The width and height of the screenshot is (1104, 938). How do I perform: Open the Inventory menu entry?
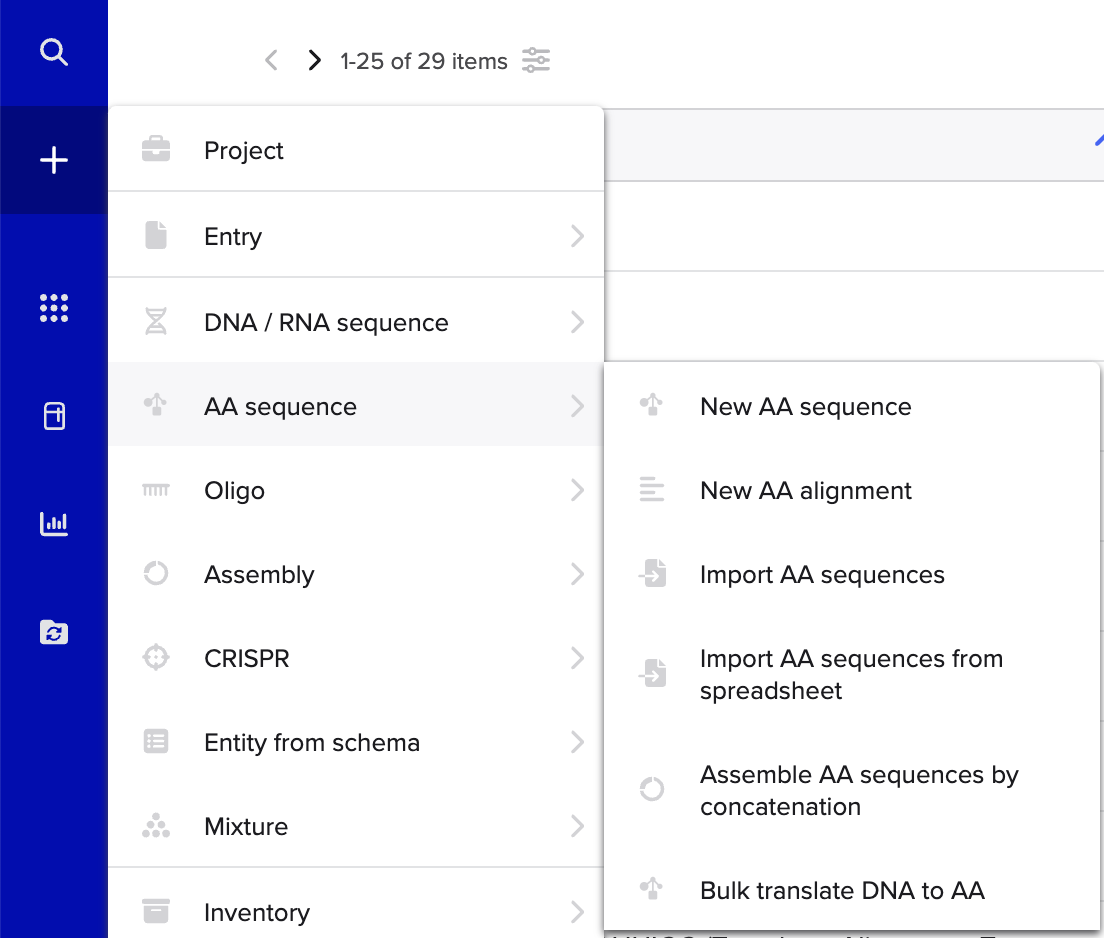pos(356,912)
